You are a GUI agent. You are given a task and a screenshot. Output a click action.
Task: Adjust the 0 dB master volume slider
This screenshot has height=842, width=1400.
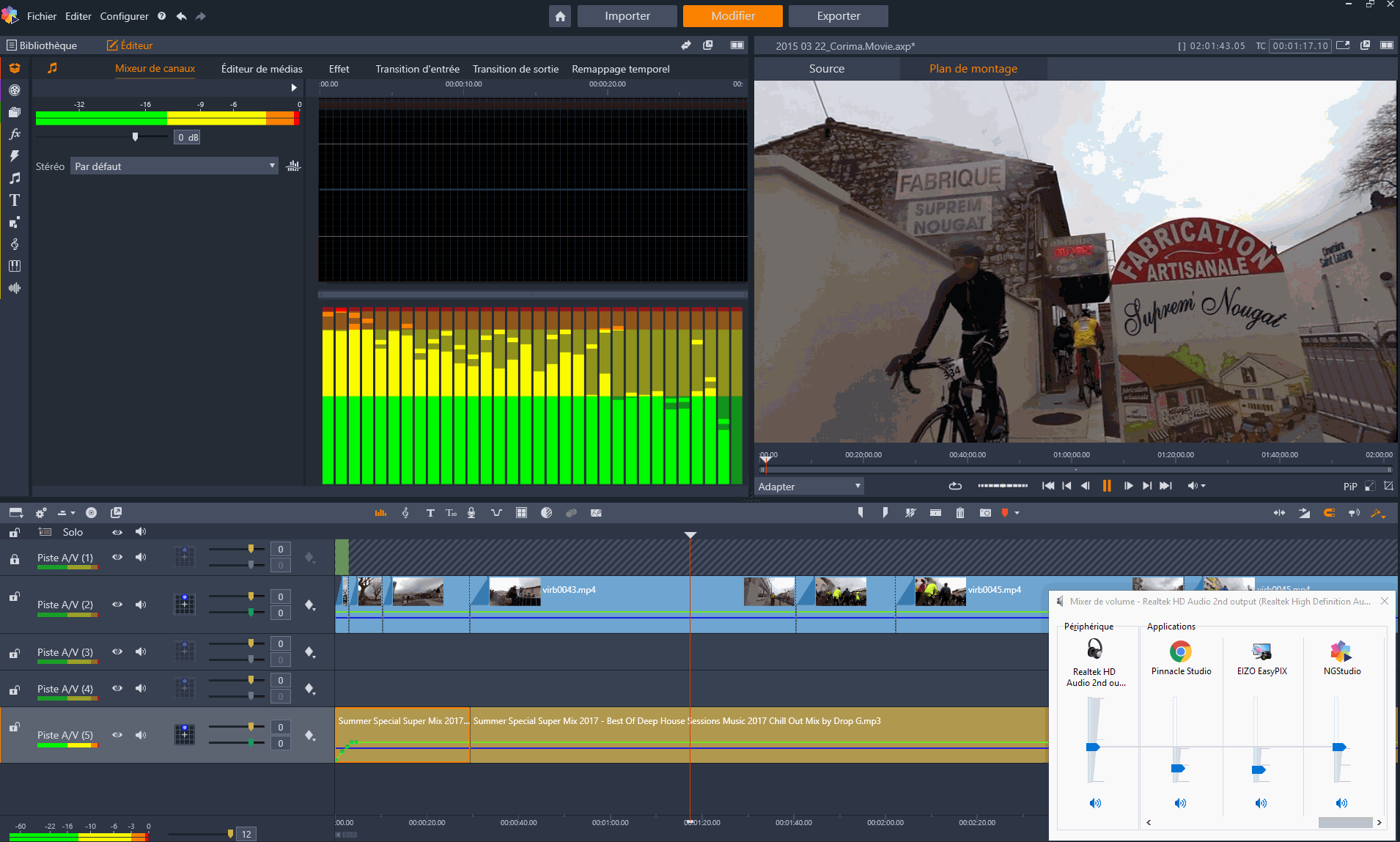tap(135, 137)
